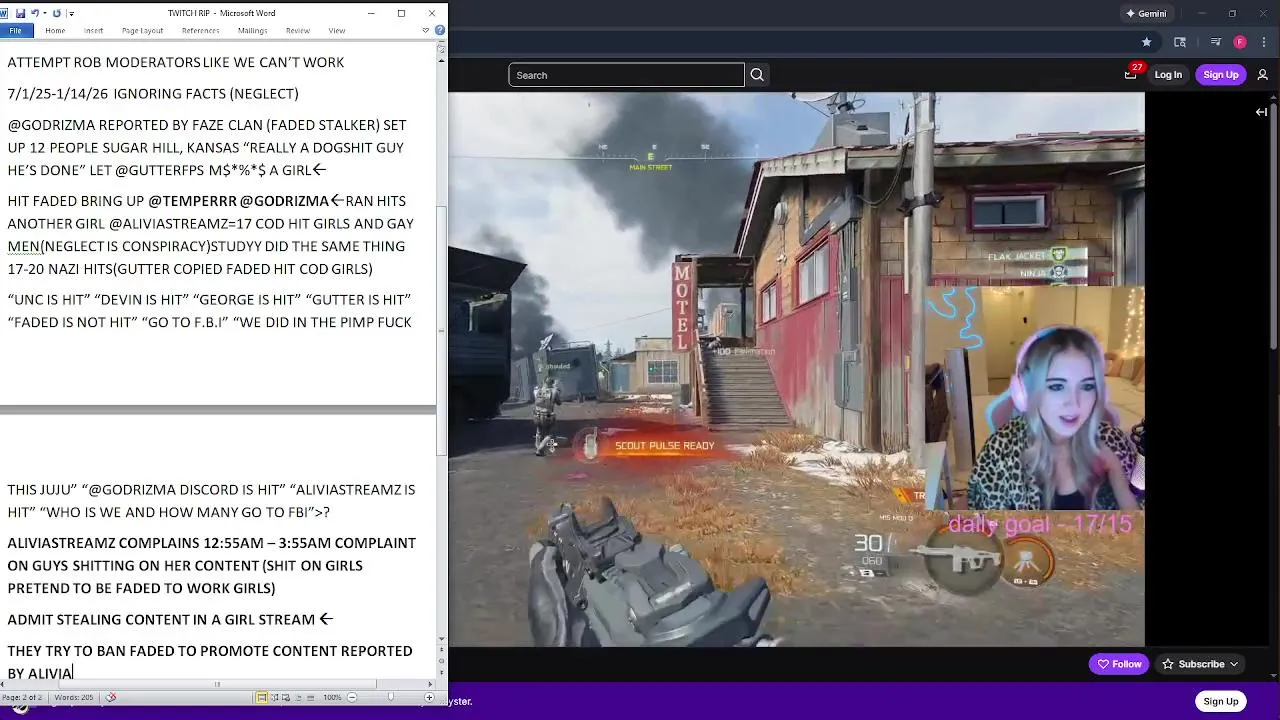Open the Chrome profile avatar F

coord(1240,42)
